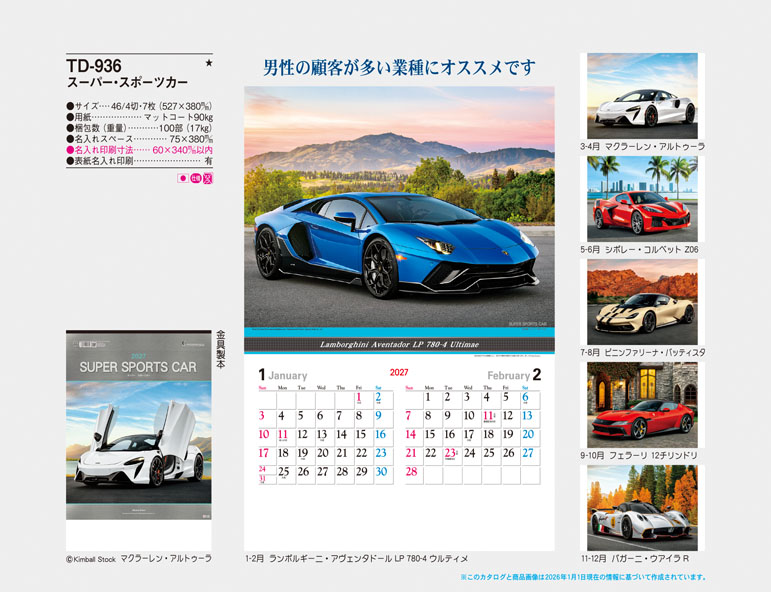The height and width of the screenshot is (592, 771).
Task: Click the サイズ specification row
Action: point(139,106)
